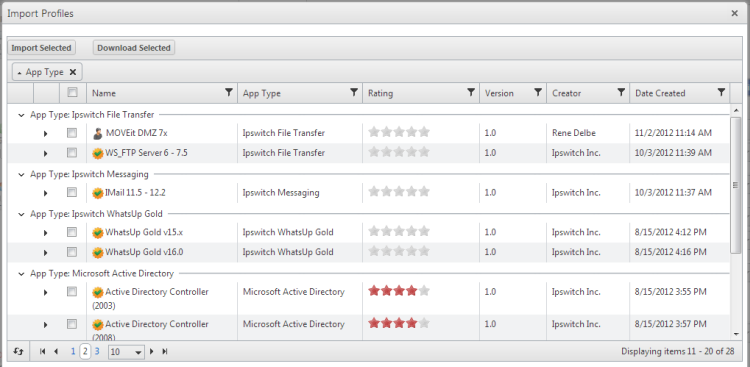Click the certified badge beside IMail 11.5 - 12.2
The image size is (750, 367).
pyautogui.click(x=98, y=193)
